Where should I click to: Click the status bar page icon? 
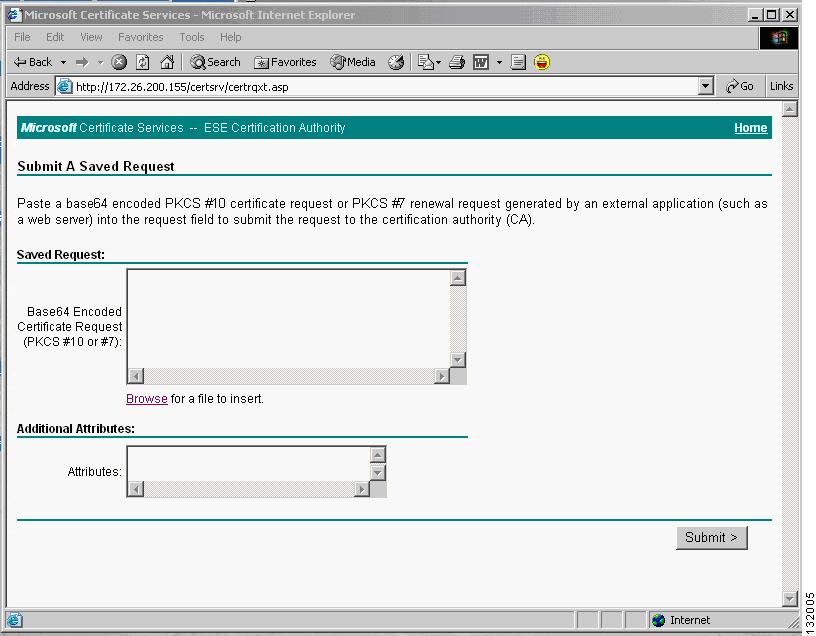[15, 620]
